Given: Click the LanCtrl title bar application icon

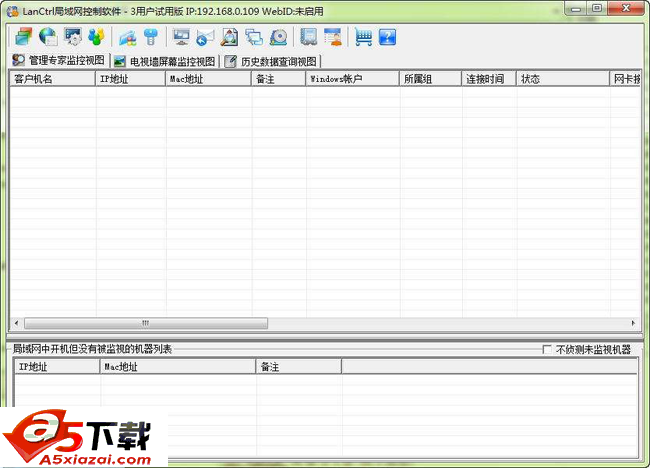Looking at the screenshot, I should click(x=12, y=11).
